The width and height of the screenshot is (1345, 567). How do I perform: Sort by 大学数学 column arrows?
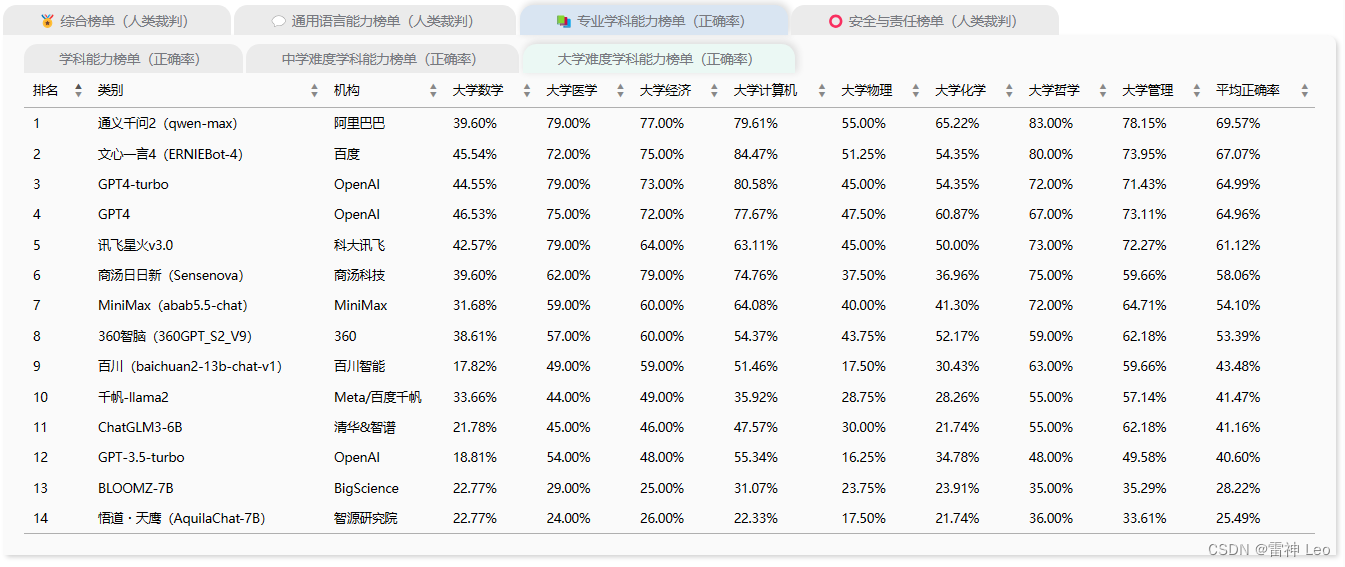[x=527, y=91]
